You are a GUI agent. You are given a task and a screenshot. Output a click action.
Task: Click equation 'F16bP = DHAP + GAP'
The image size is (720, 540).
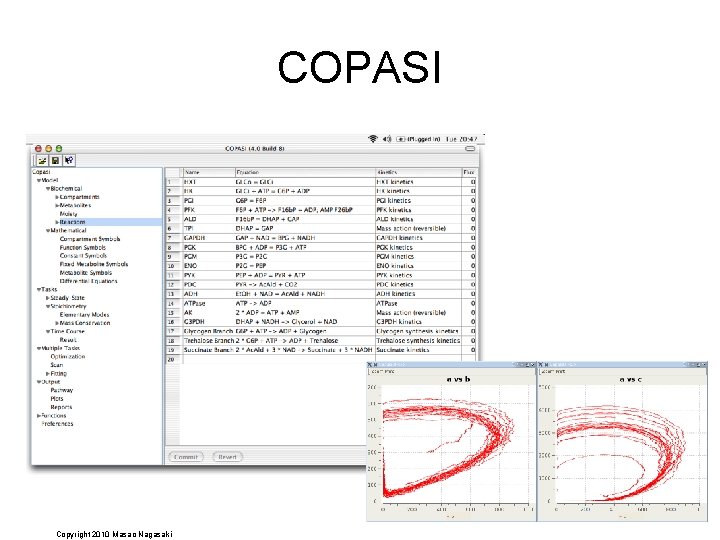[267, 219]
